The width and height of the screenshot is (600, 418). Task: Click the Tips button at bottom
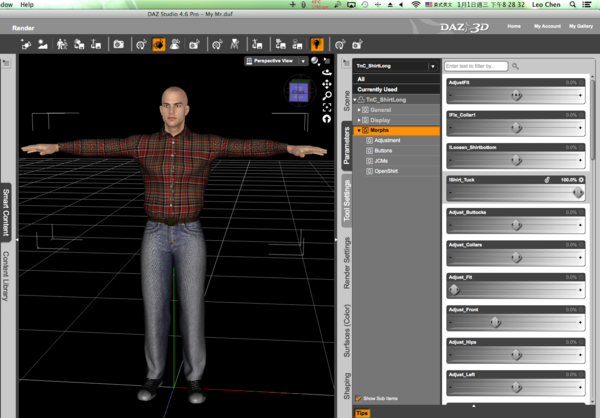[x=361, y=412]
